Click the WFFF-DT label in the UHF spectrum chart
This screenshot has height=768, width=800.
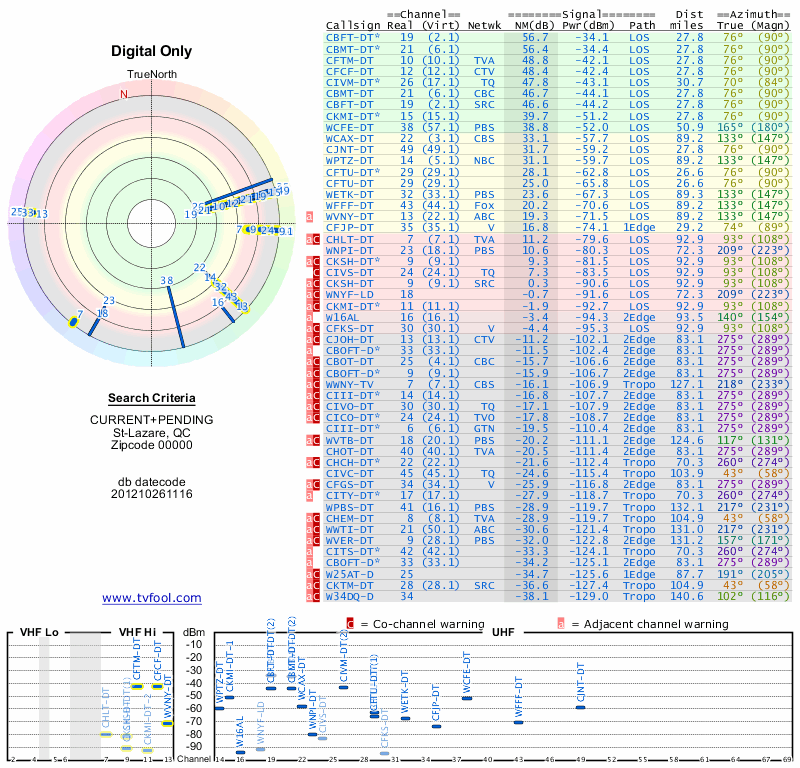[518, 697]
